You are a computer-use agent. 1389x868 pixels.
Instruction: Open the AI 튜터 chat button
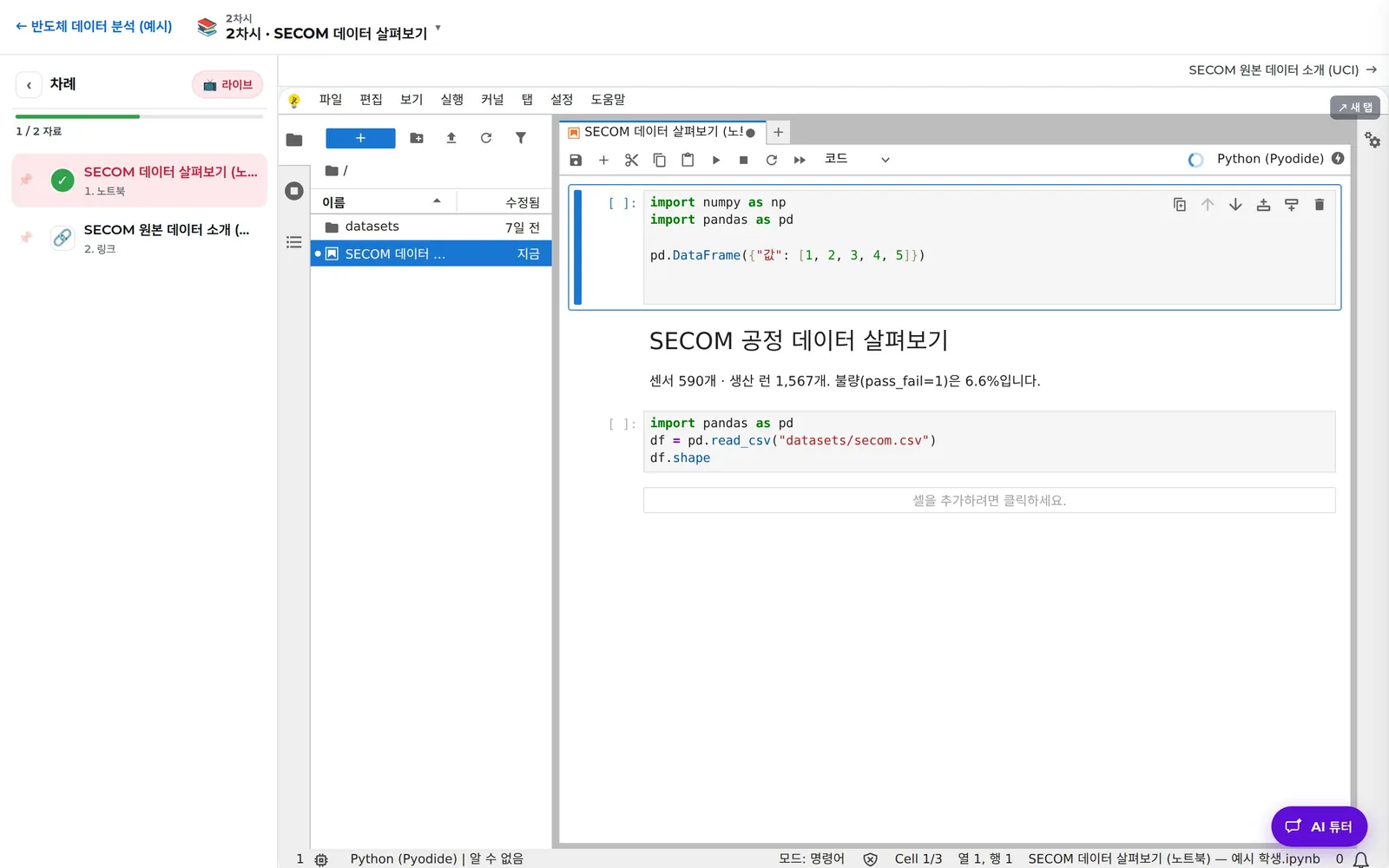pos(1319,826)
